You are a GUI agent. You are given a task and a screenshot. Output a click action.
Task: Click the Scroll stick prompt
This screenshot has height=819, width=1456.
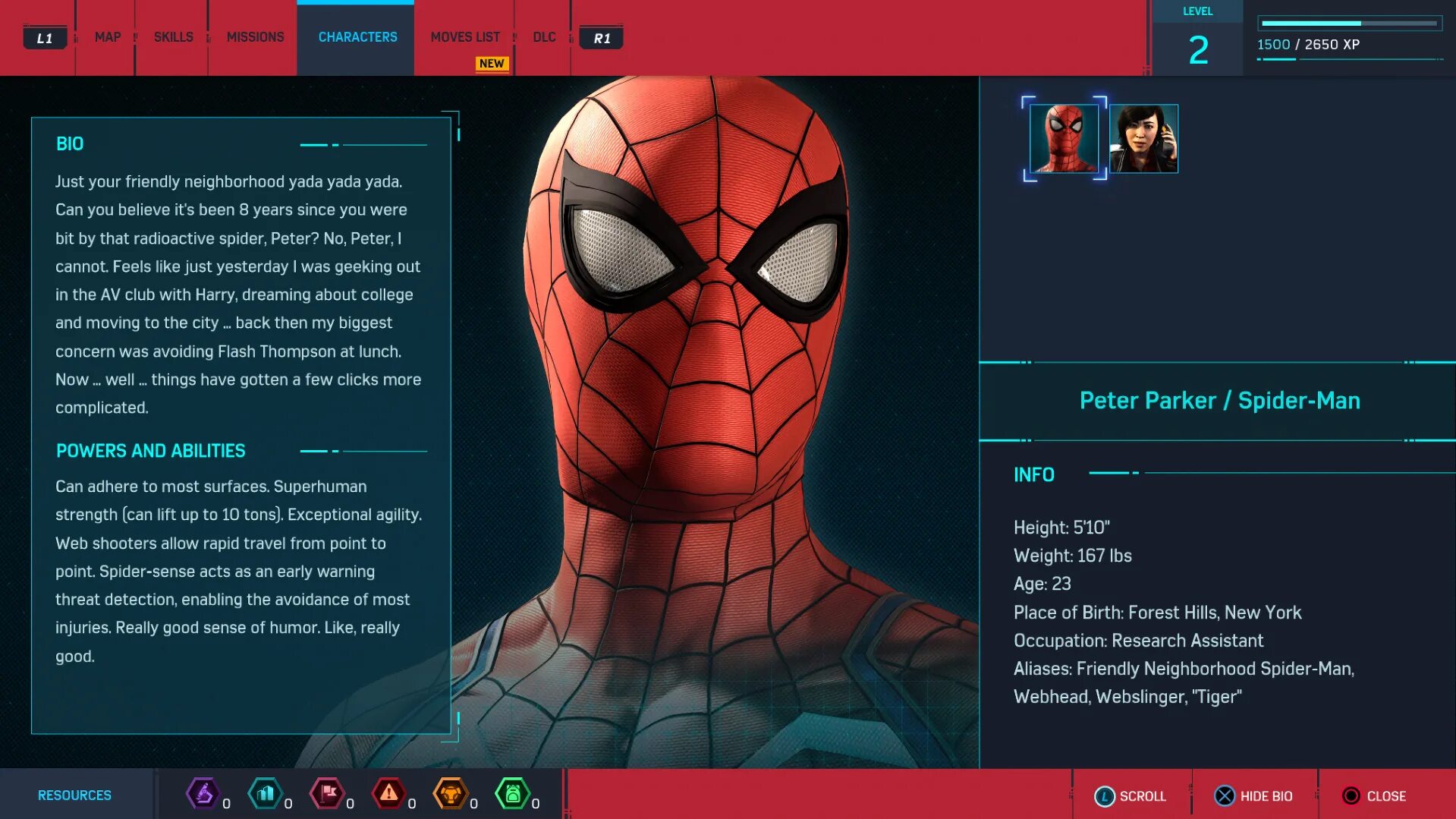[1130, 796]
